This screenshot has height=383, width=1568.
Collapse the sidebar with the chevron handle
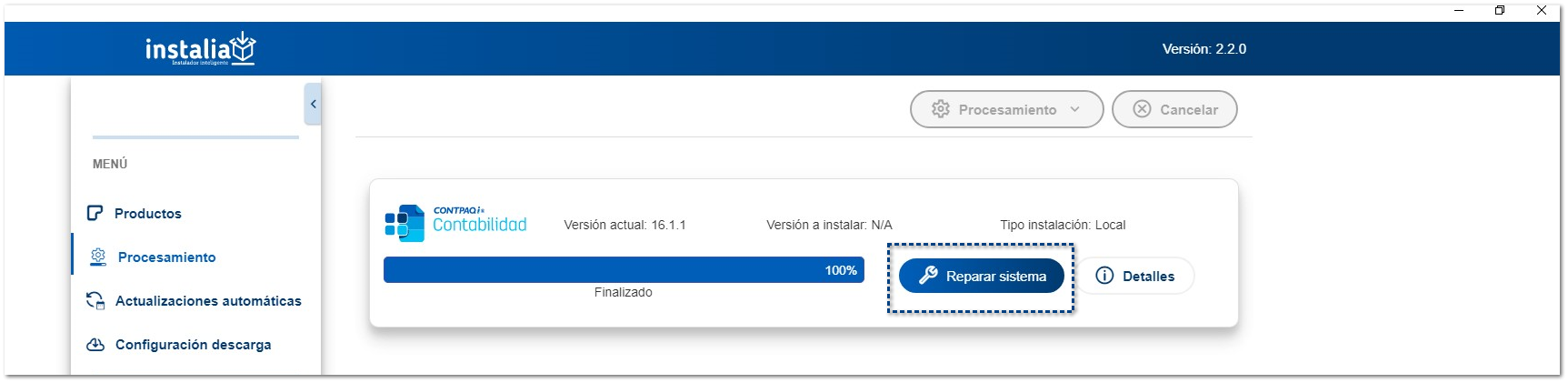313,104
